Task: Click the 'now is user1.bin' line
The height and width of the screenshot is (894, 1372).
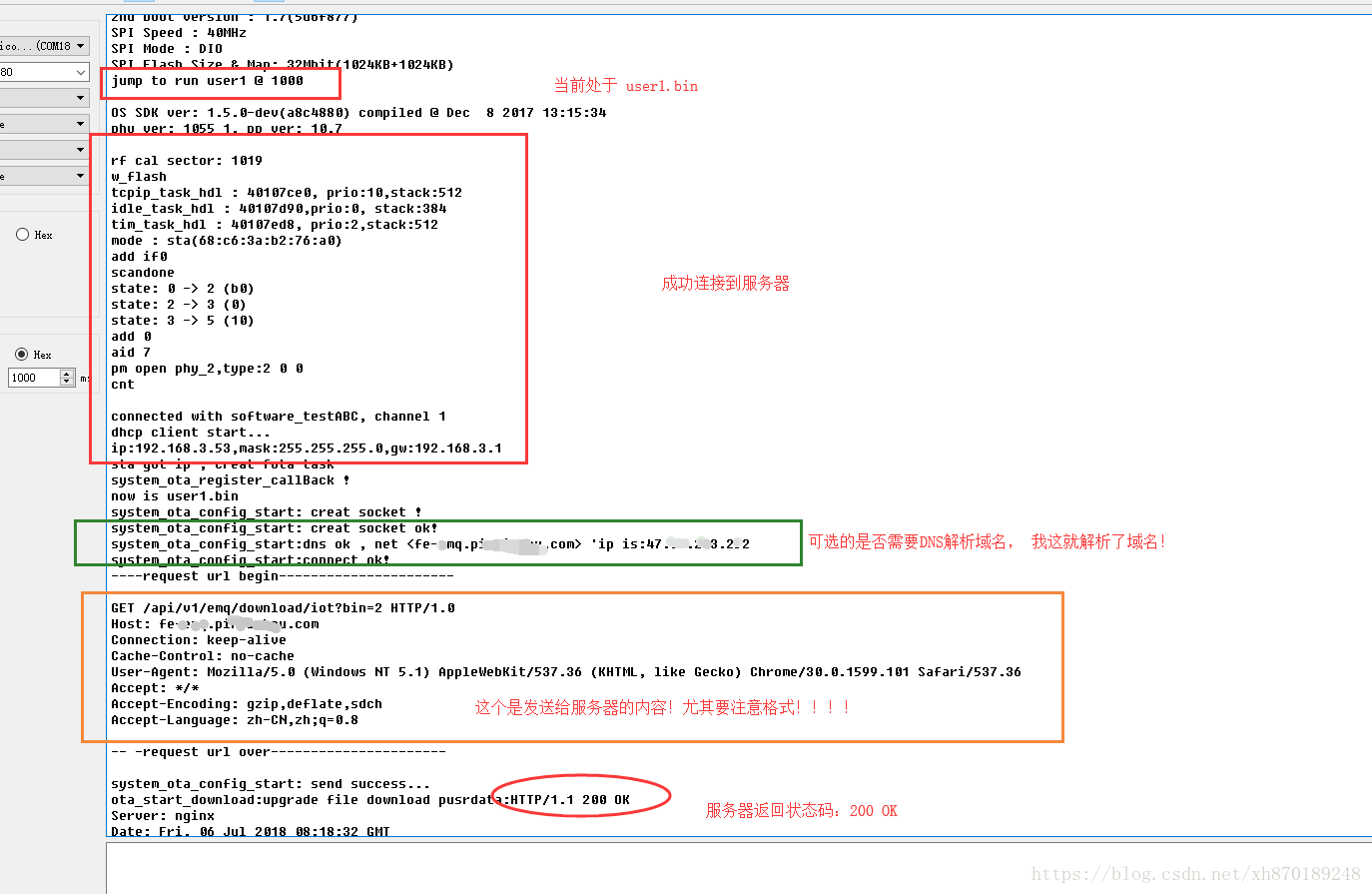Action: coord(175,496)
